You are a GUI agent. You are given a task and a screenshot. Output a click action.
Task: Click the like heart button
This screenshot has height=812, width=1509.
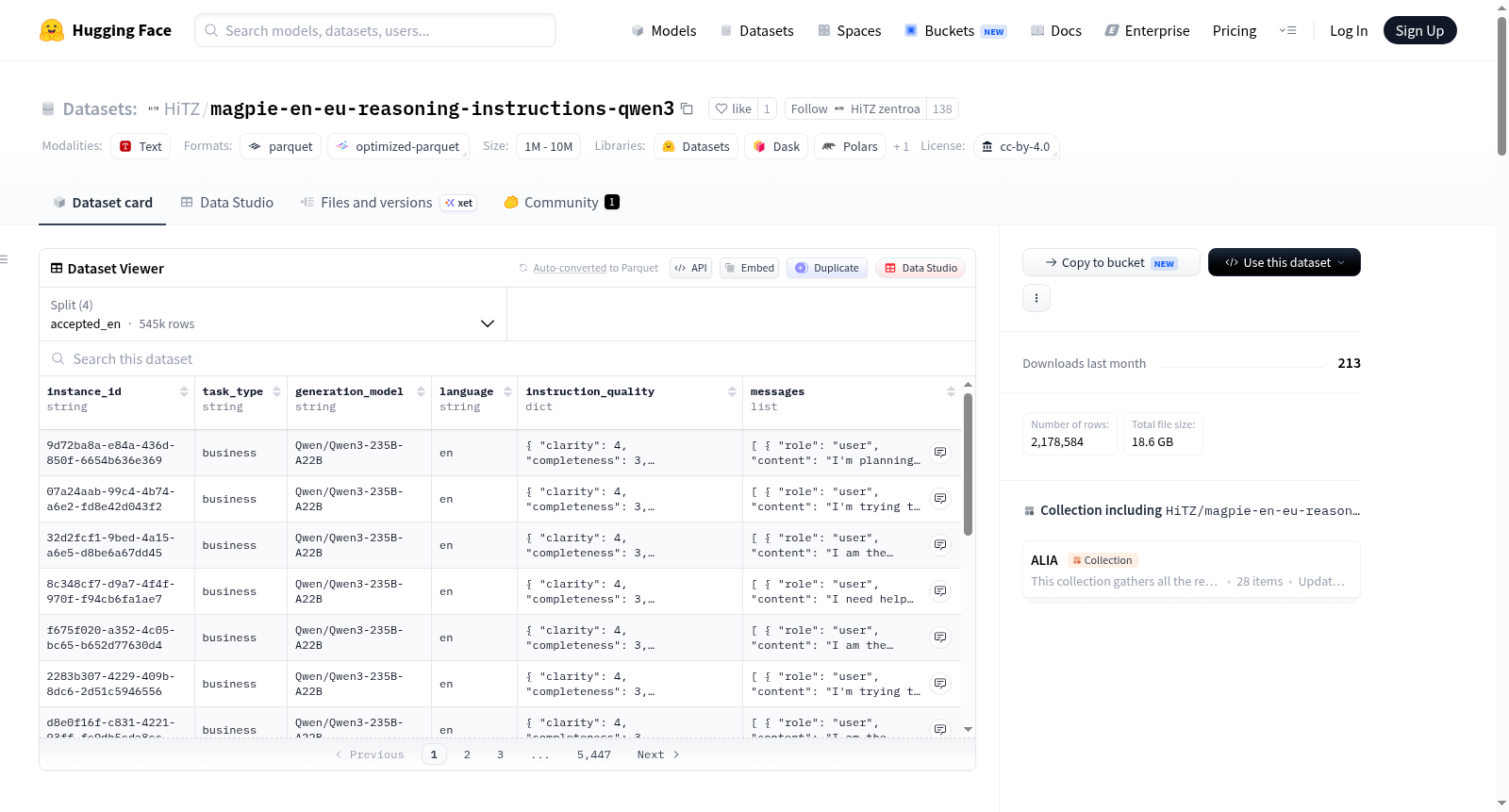(x=733, y=108)
